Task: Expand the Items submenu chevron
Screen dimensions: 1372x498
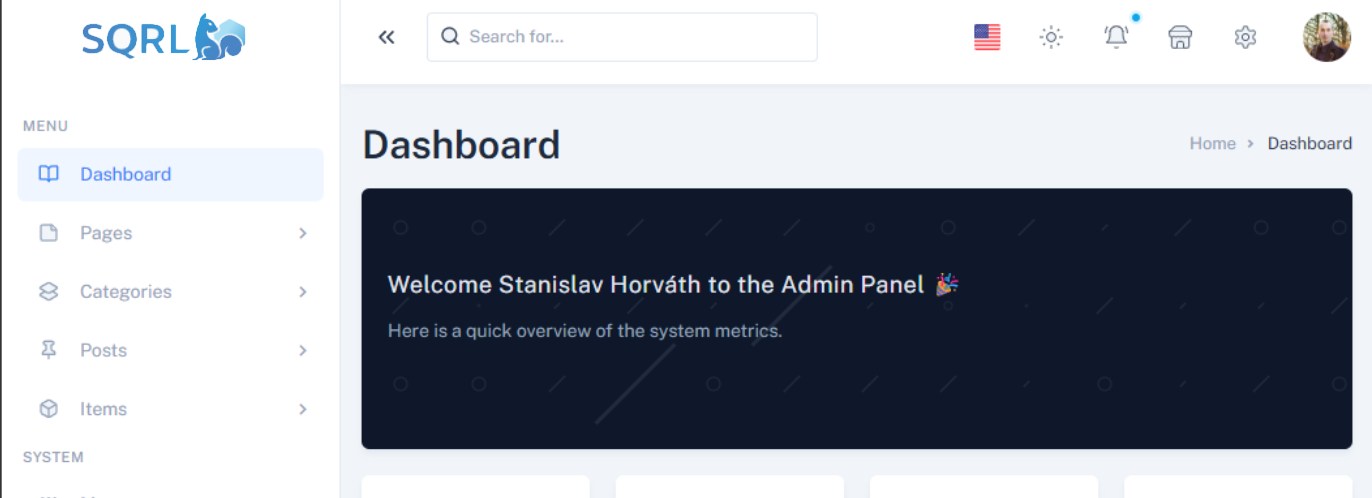Action: pyautogui.click(x=303, y=409)
